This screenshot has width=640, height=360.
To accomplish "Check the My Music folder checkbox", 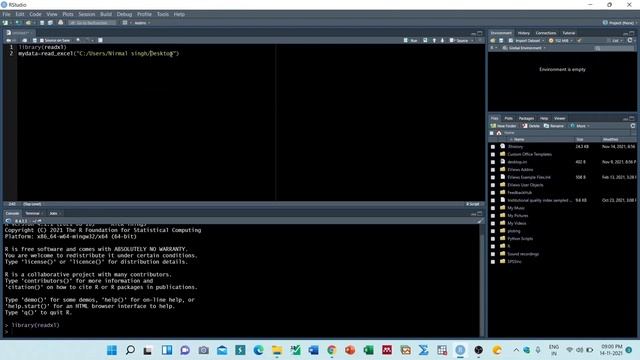I will (x=493, y=208).
